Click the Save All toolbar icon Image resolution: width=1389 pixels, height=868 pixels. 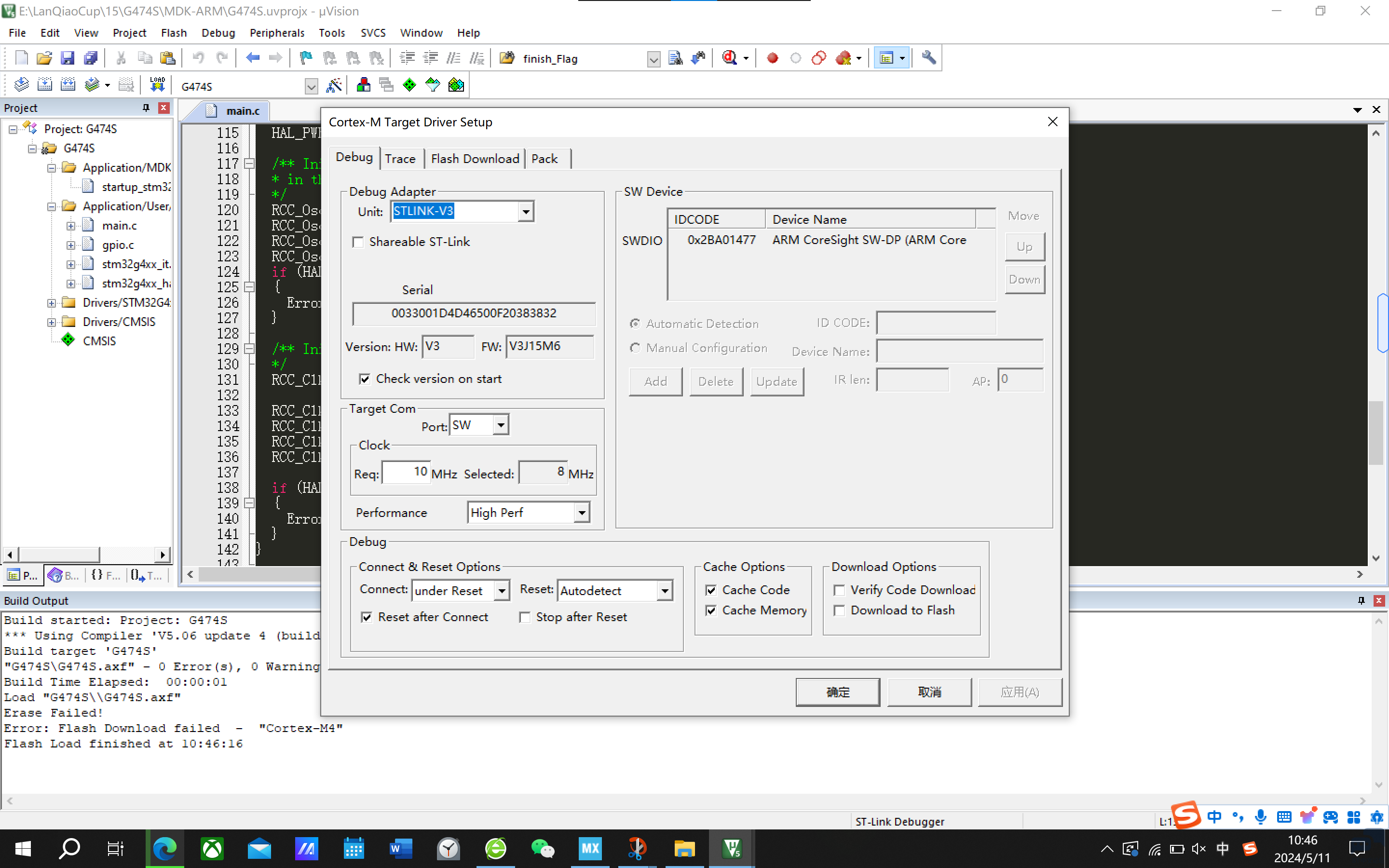pyautogui.click(x=91, y=58)
